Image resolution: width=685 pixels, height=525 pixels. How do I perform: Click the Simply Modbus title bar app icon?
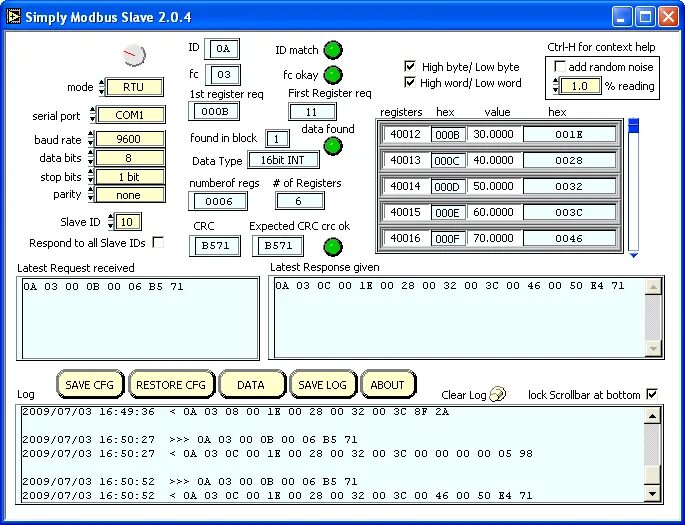13,17
